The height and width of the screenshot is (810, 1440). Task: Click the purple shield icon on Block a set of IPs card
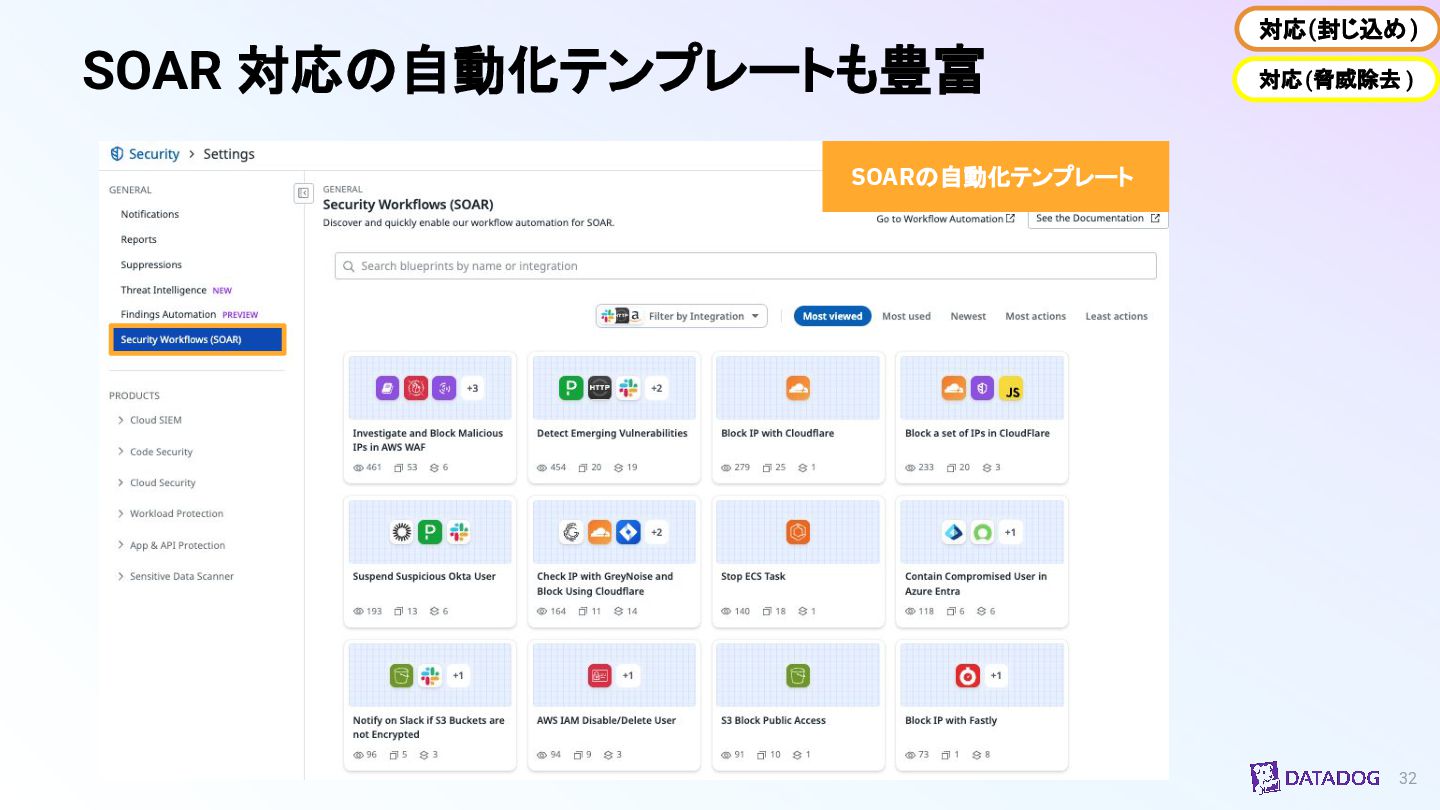pyautogui.click(x=982, y=388)
